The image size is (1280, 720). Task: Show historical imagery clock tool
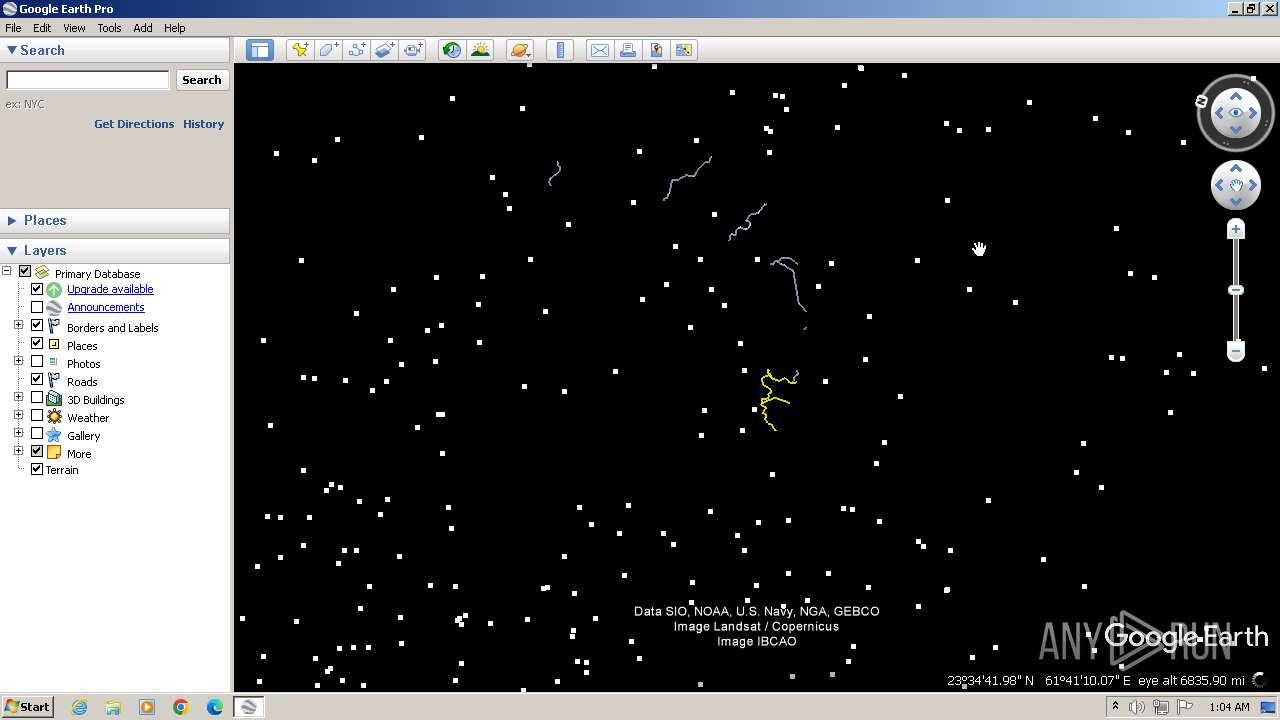tap(452, 50)
